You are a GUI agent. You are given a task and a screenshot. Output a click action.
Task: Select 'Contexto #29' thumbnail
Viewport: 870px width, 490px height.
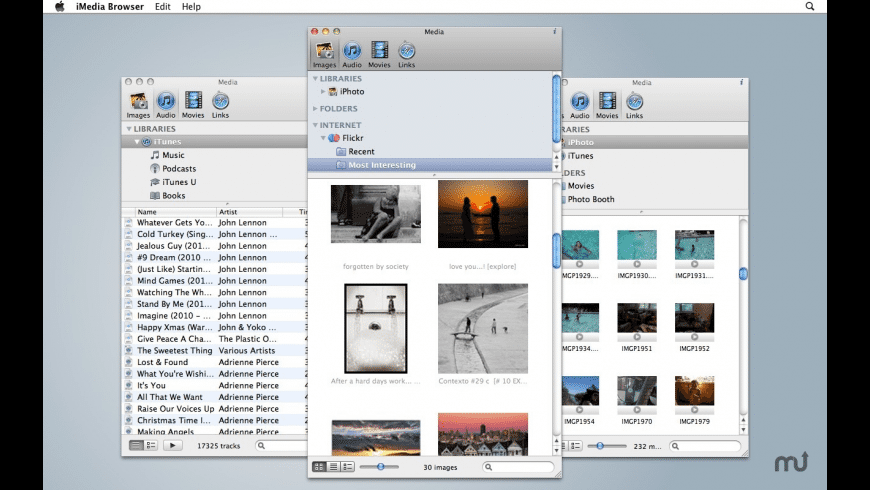click(x=483, y=329)
